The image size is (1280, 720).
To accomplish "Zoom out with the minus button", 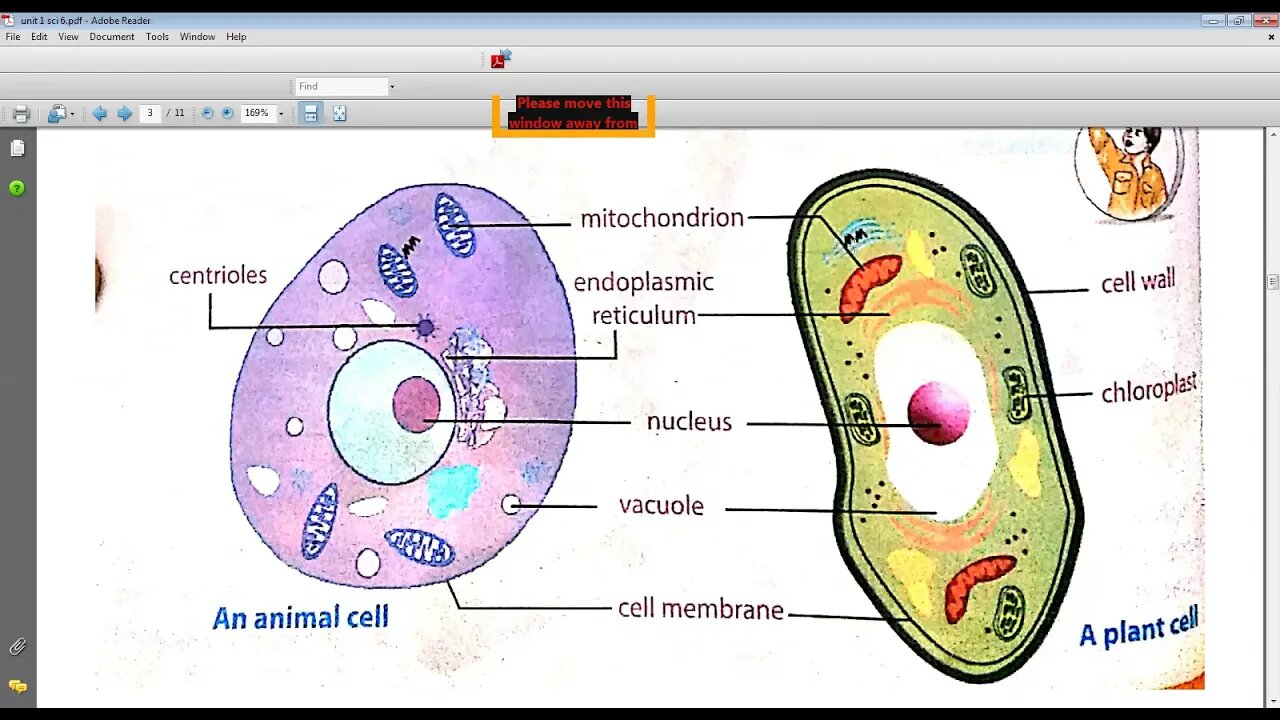I will [207, 113].
